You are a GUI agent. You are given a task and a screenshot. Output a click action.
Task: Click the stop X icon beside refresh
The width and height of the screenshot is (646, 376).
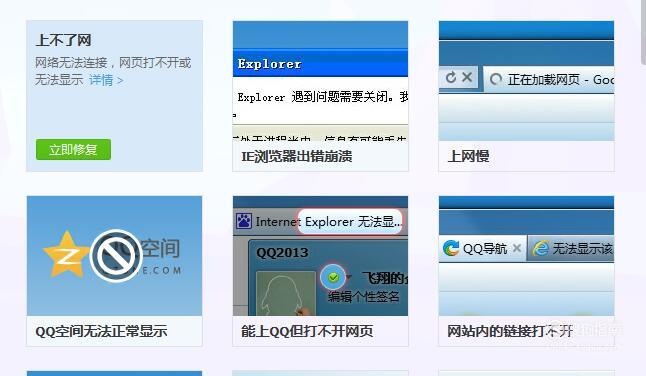pos(467,77)
